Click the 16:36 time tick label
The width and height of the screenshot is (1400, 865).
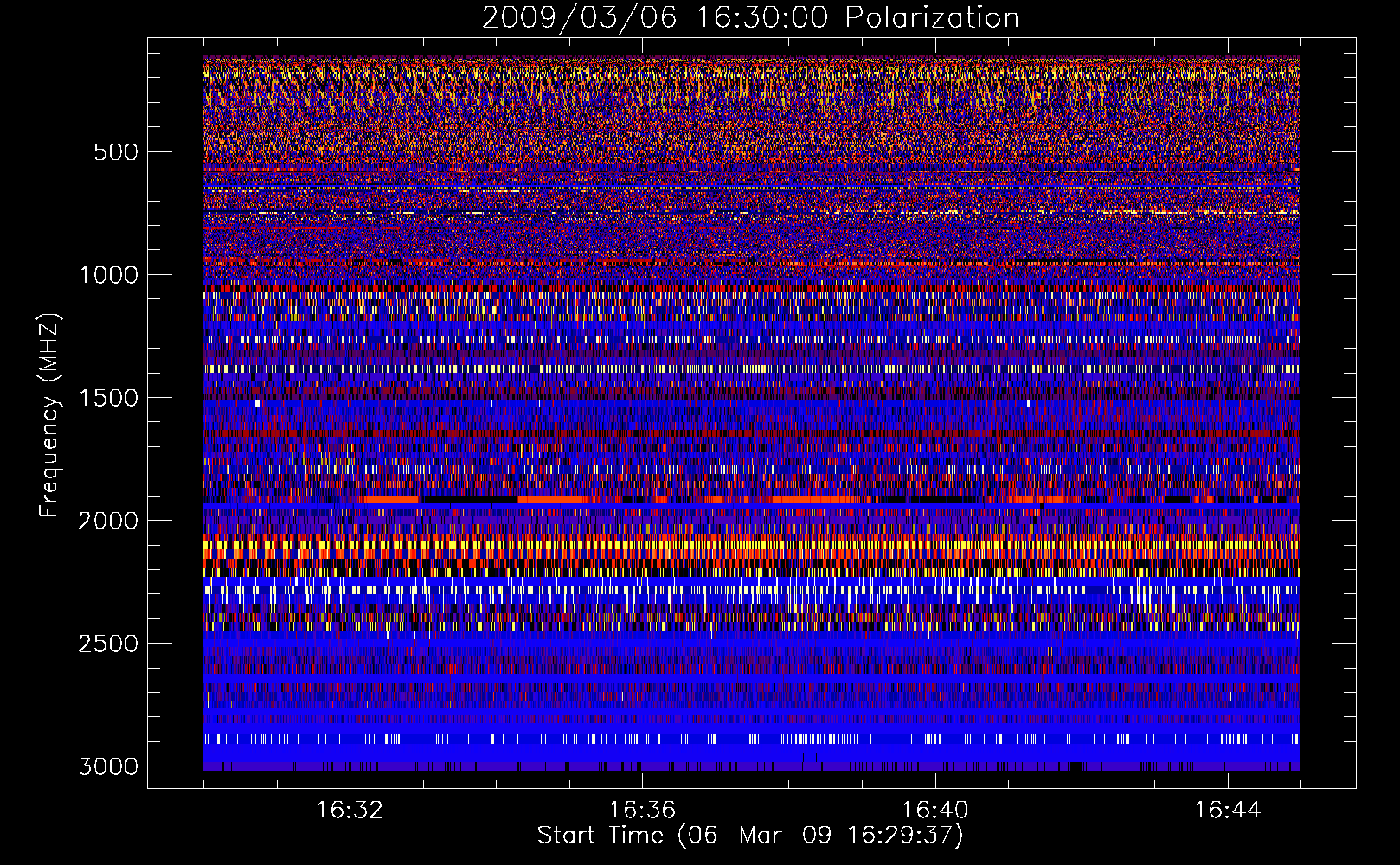point(642,811)
